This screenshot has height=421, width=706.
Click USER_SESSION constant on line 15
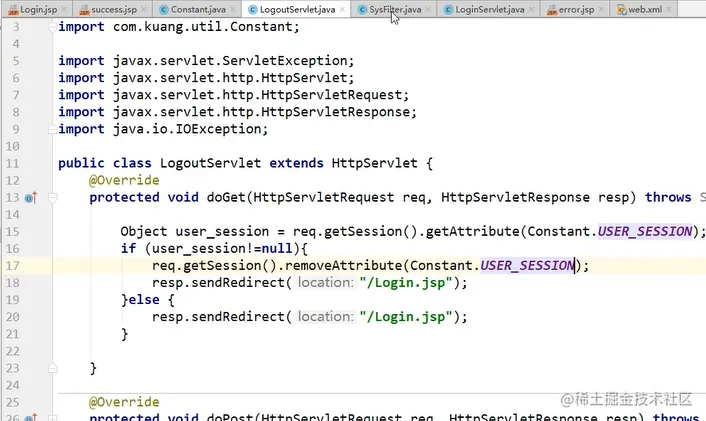point(645,231)
